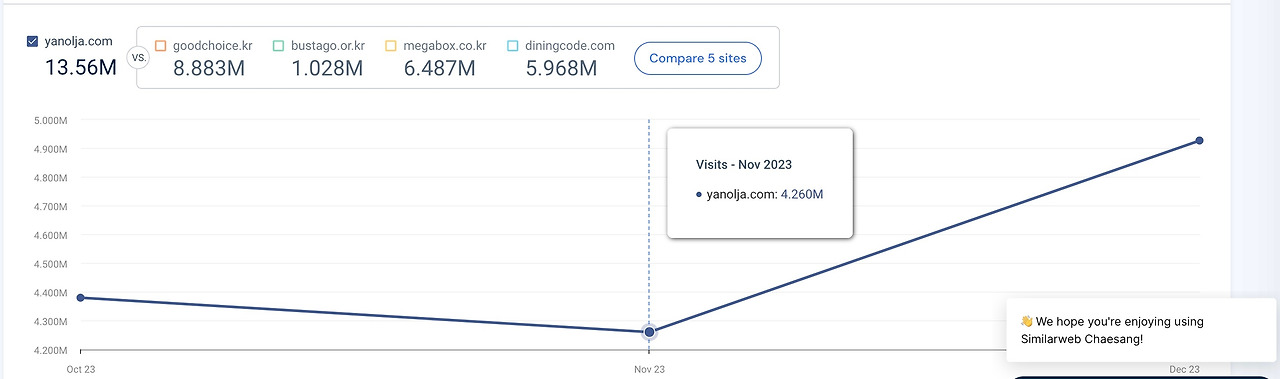
Task: Click the goodchoice.kr site label
Action: pos(212,46)
